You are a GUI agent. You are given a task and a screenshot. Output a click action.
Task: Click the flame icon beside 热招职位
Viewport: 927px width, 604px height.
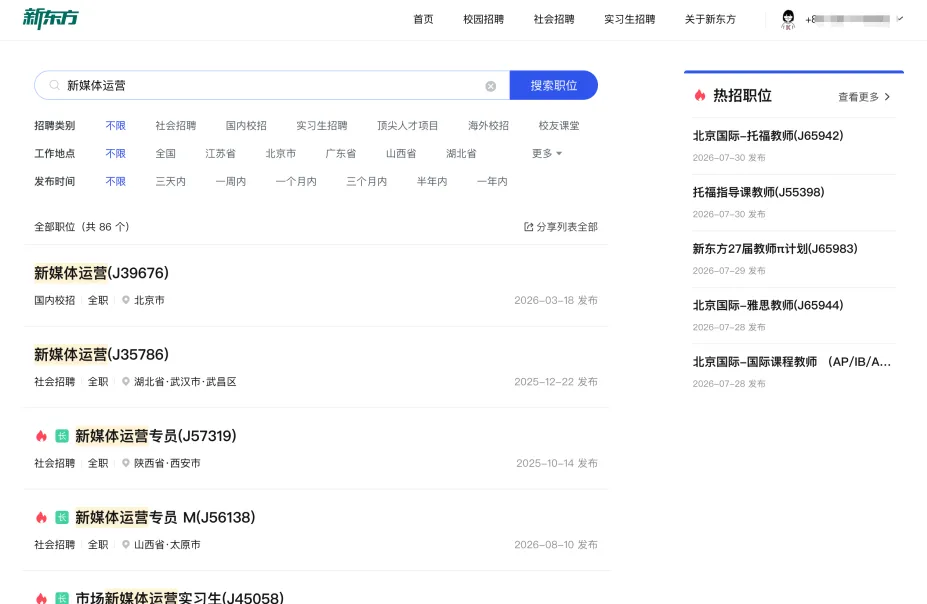pos(700,95)
